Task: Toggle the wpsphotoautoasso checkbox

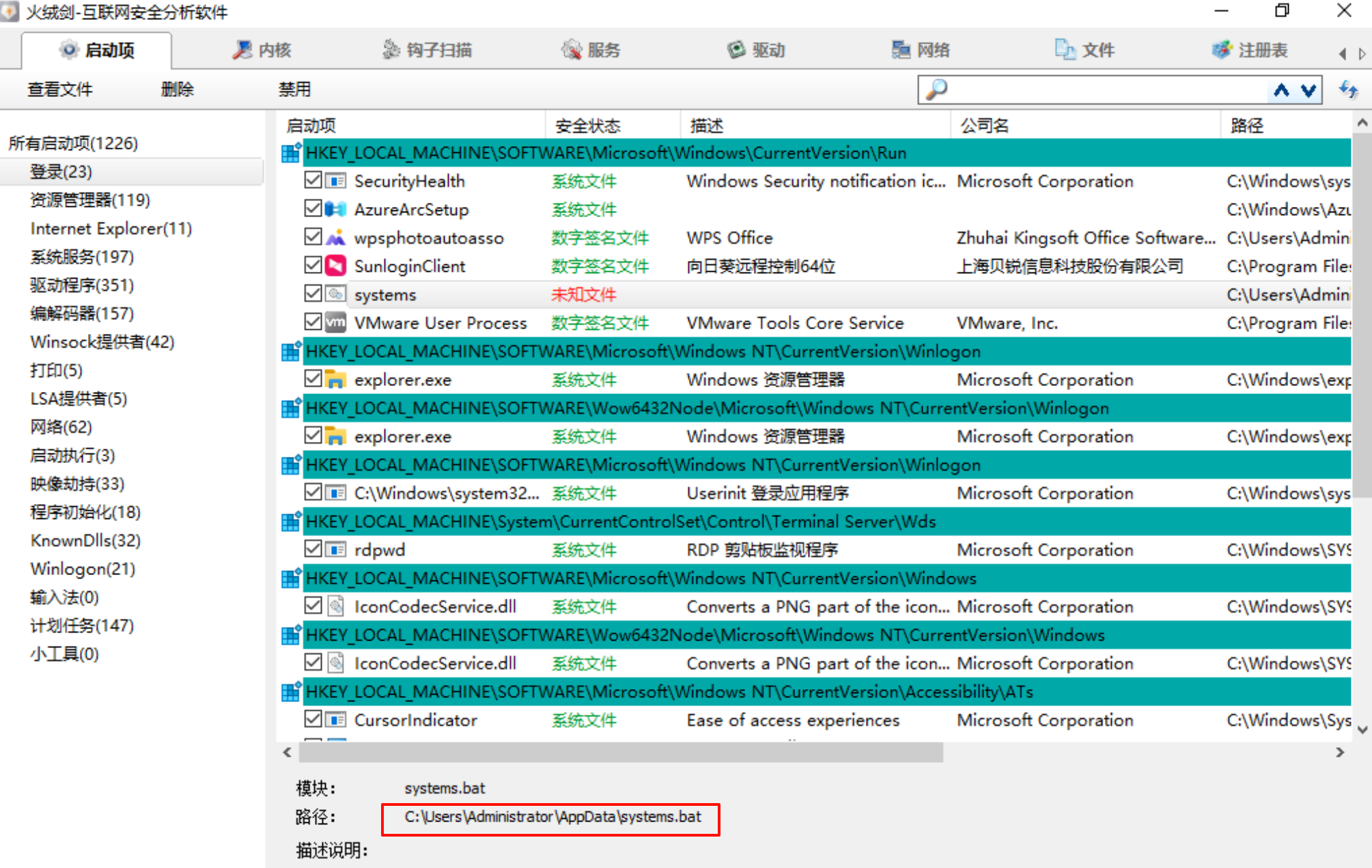Action: click(x=313, y=237)
